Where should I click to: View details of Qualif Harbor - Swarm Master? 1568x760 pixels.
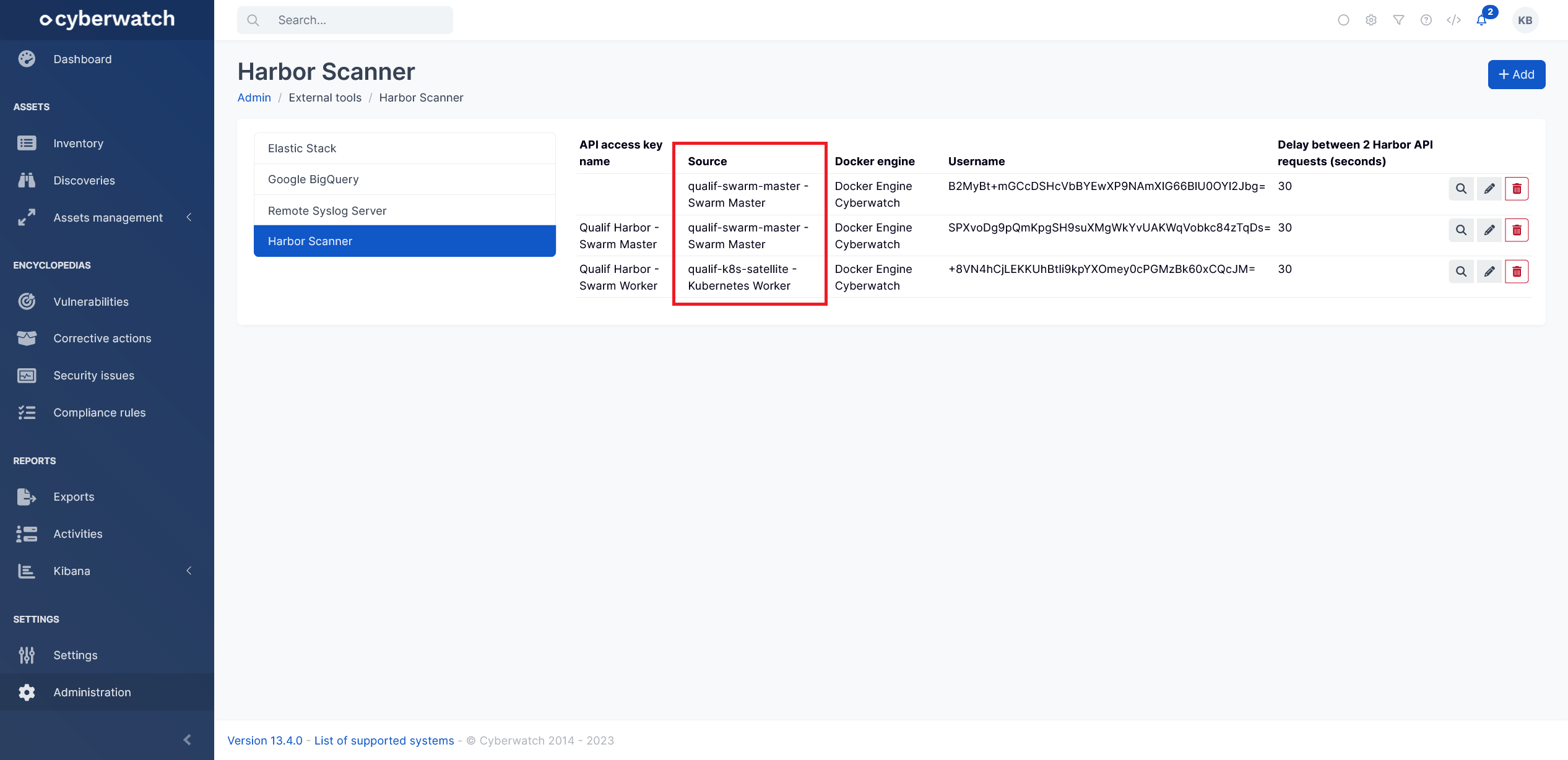pyautogui.click(x=1462, y=230)
